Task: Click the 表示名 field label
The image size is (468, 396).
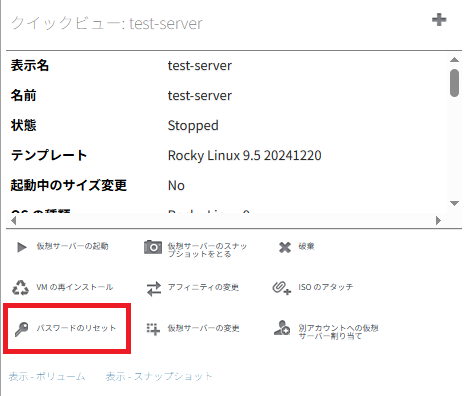Action: tap(30, 65)
